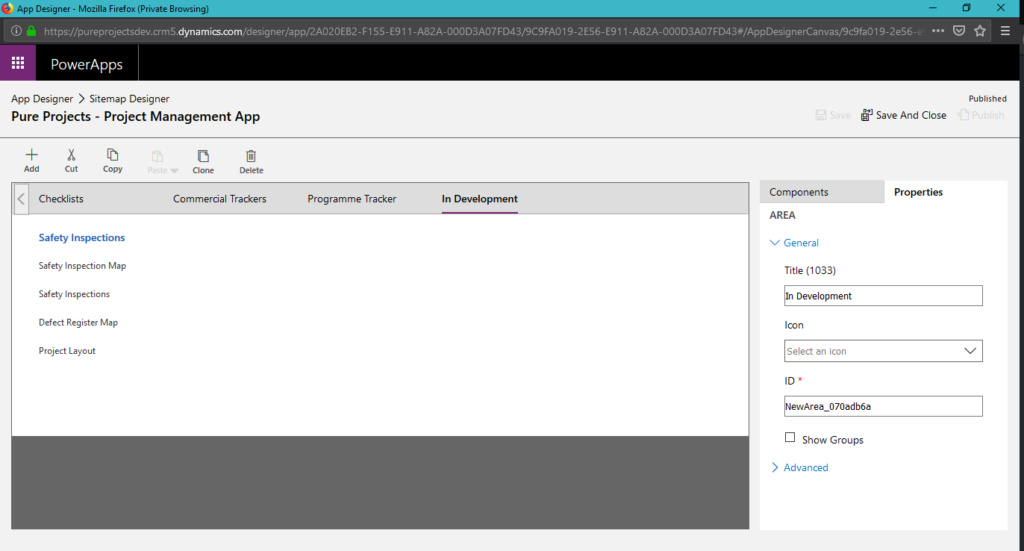This screenshot has height=551, width=1024.
Task: Expand the Advanced section
Action: (799, 467)
